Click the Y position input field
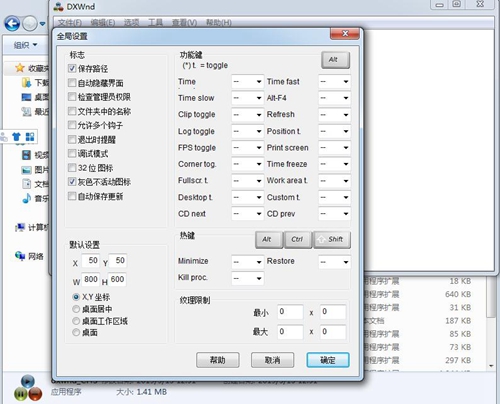500x404 pixels. point(117,261)
